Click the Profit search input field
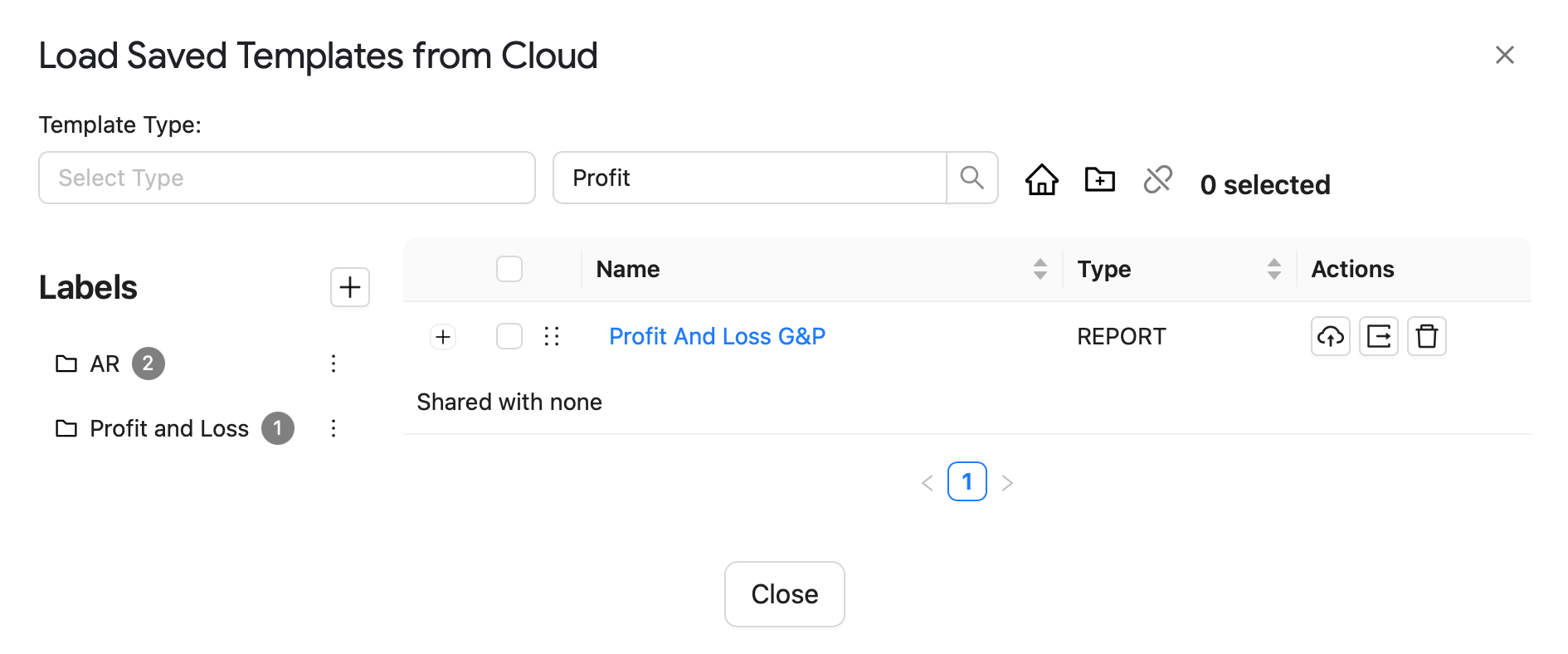Screen dimensions: 1568x654 750,178
